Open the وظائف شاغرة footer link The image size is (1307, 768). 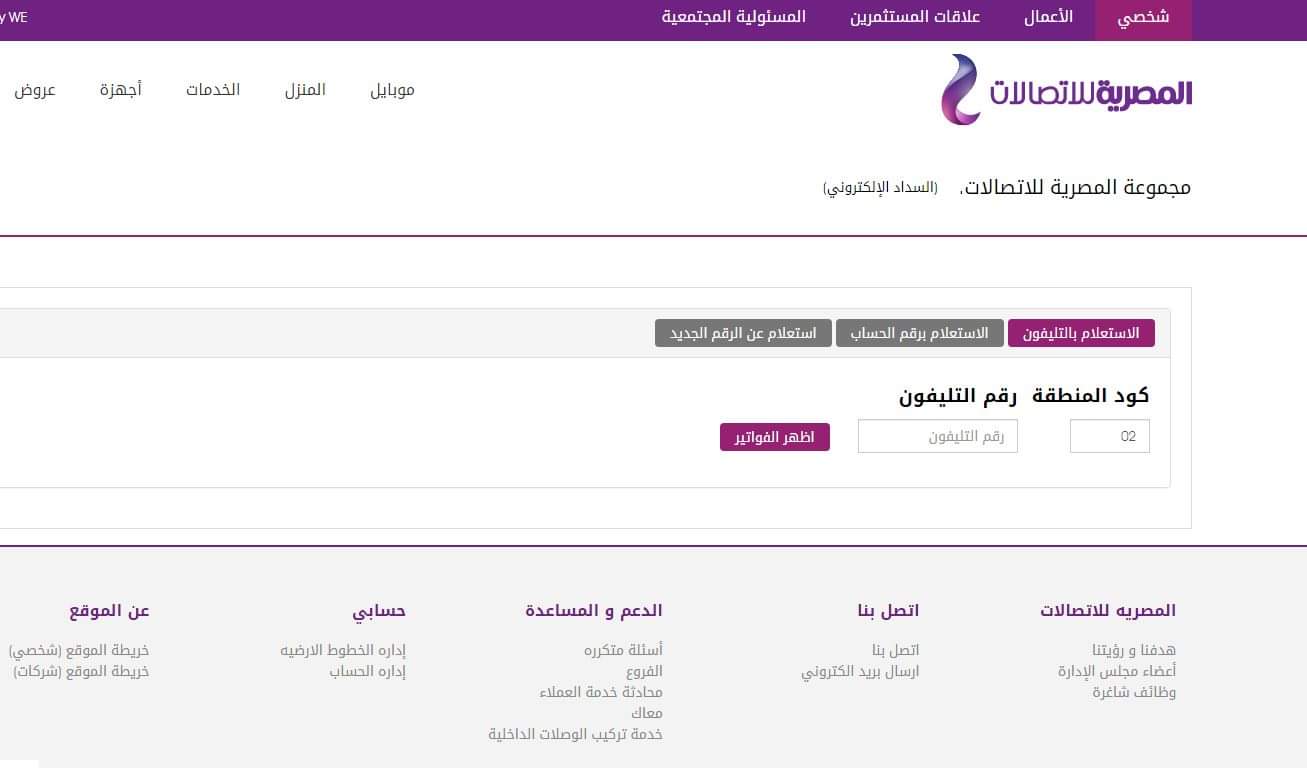[1134, 692]
